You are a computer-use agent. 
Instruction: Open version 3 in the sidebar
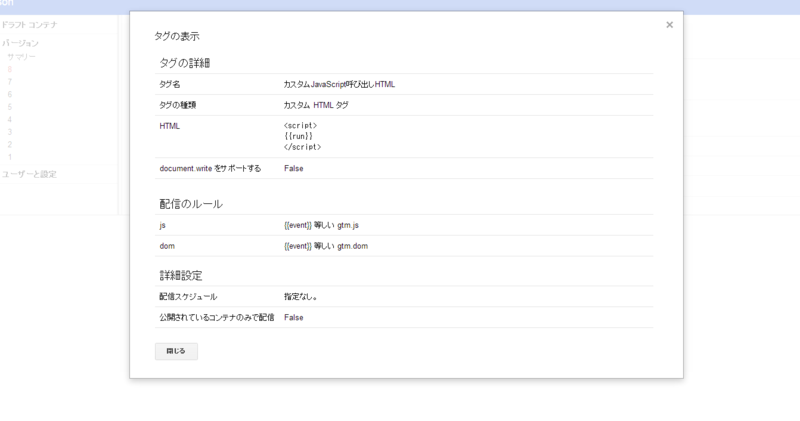[10, 132]
